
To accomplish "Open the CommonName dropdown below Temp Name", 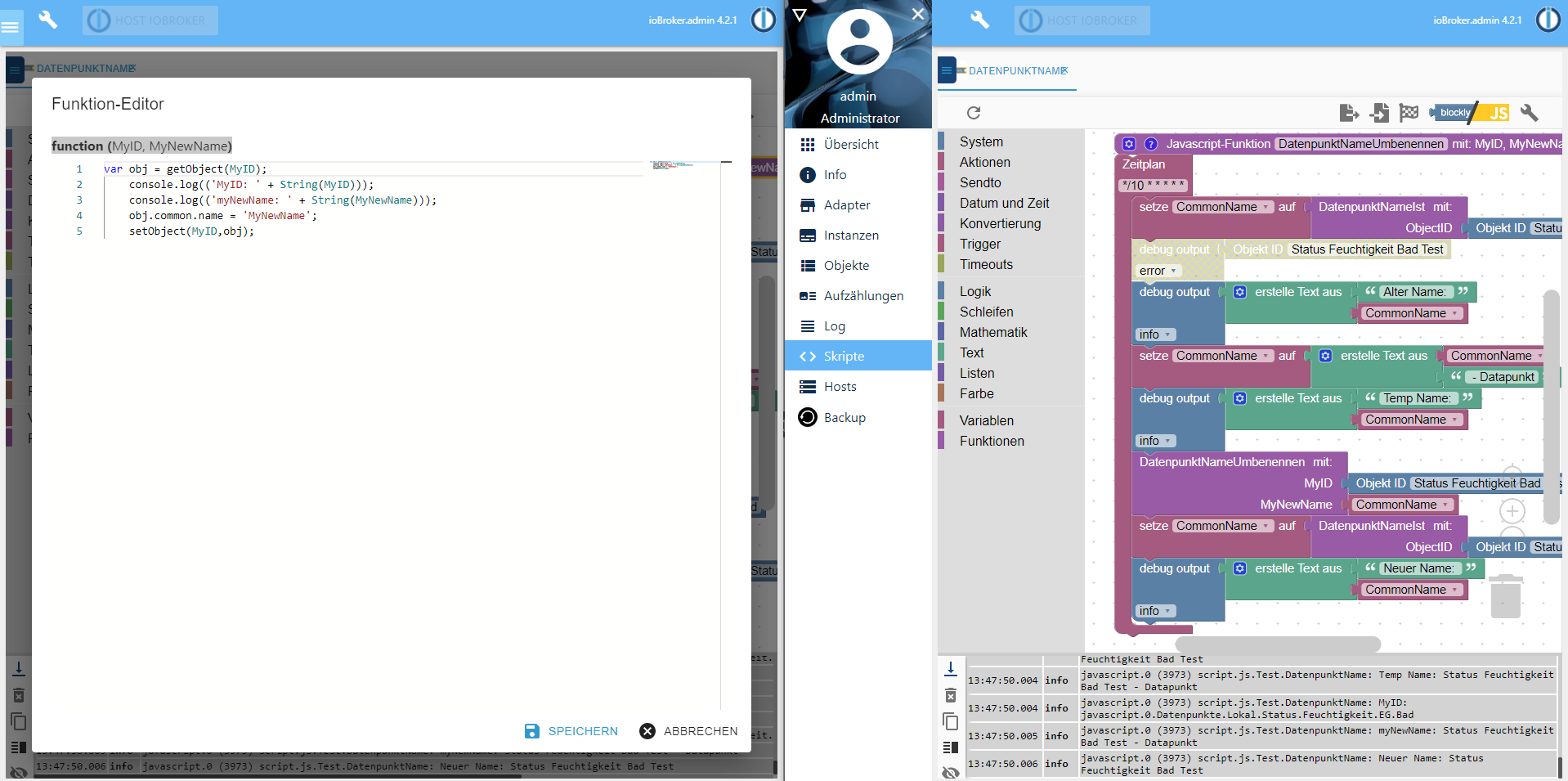I will 1411,420.
